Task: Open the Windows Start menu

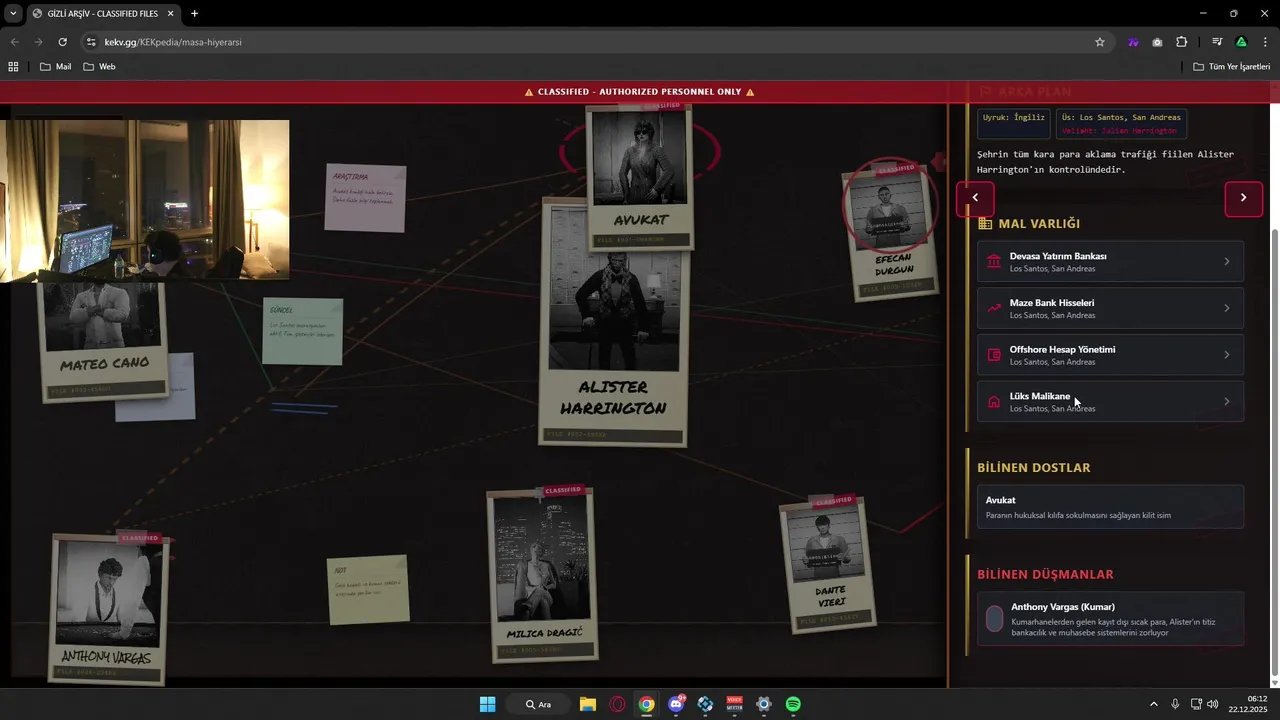Action: click(487, 704)
